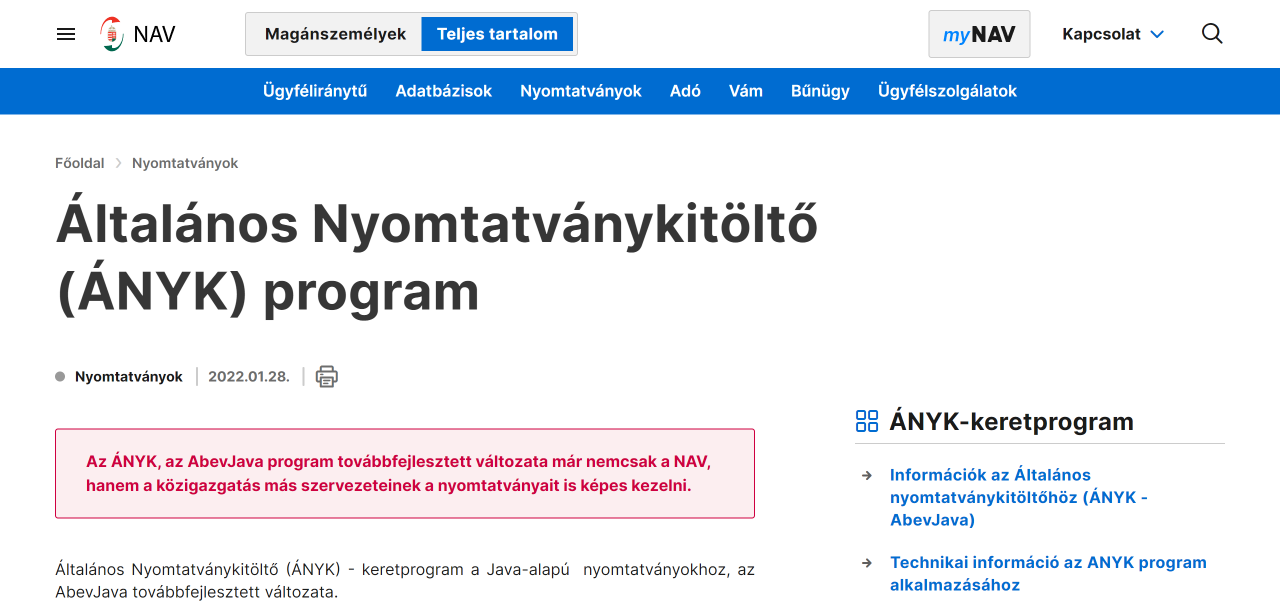Open the Nyomtatványok menu in blue bar
The height and width of the screenshot is (601, 1280).
click(581, 91)
